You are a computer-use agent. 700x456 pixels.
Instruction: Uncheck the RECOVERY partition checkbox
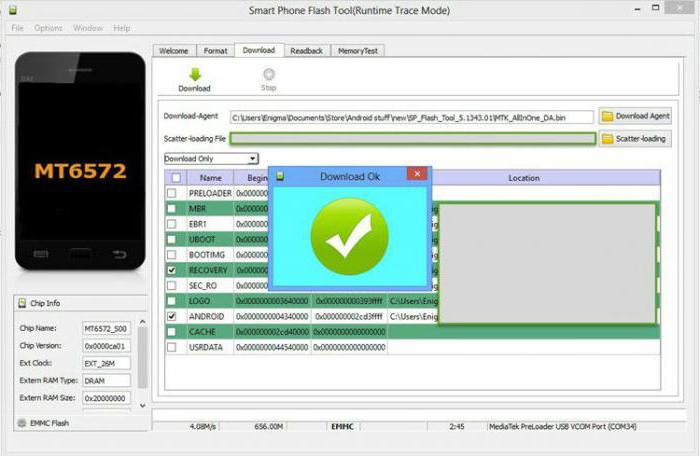[172, 270]
